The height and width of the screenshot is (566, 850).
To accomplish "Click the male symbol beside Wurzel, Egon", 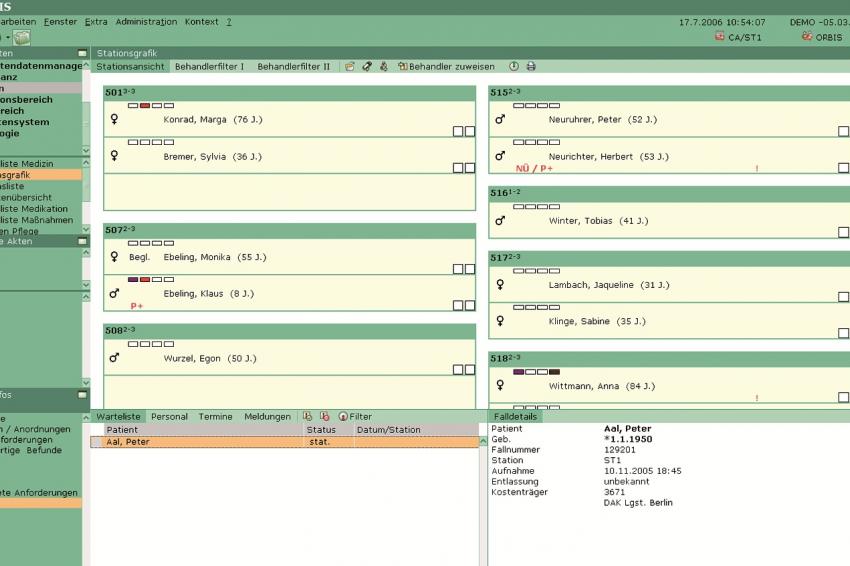I will tap(114, 358).
